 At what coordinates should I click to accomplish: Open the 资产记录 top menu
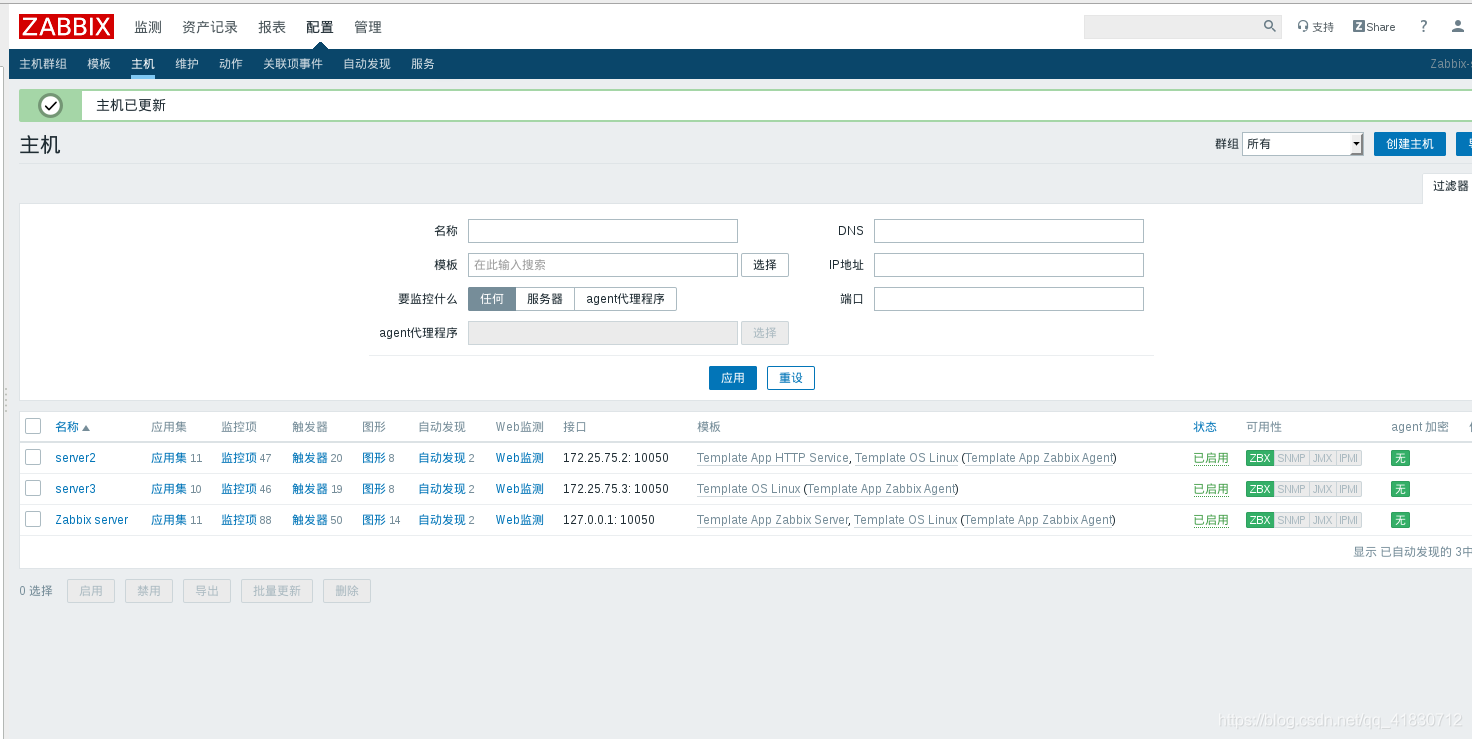210,27
